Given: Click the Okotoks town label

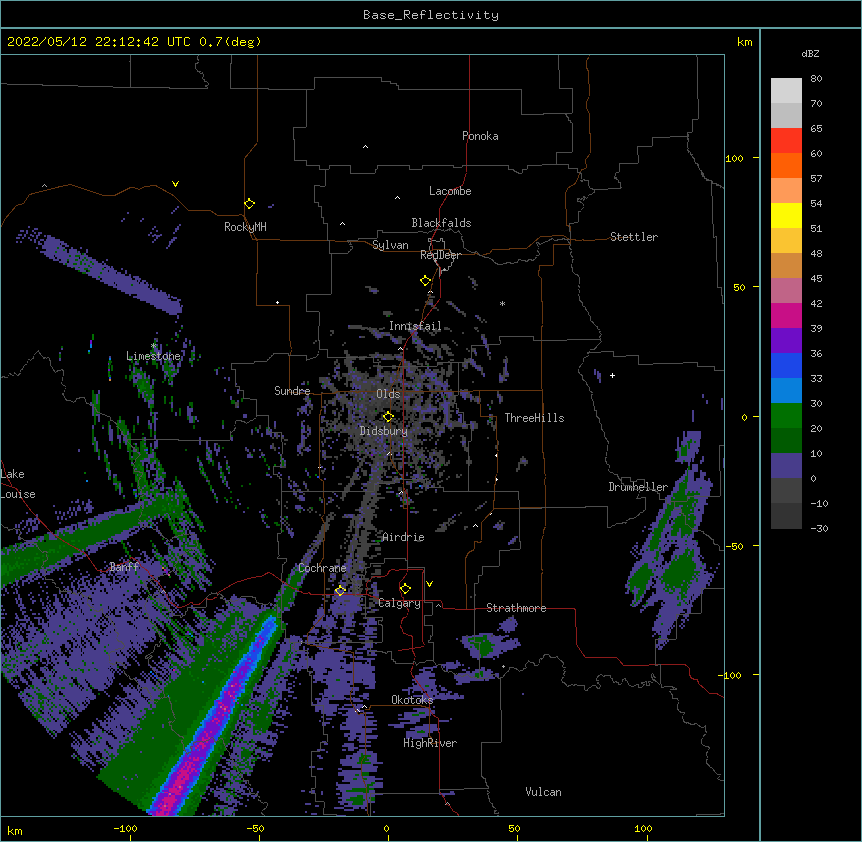Looking at the screenshot, I should coord(412,700).
